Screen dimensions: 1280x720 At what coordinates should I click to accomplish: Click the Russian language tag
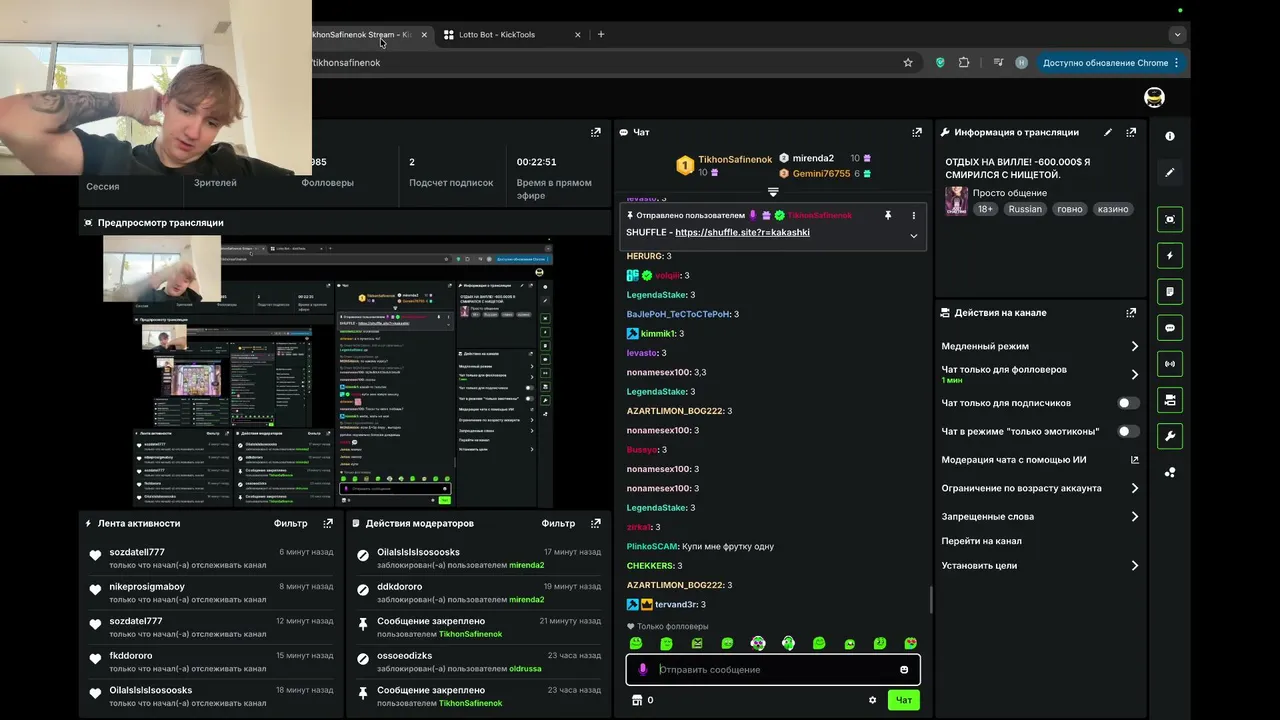(1025, 209)
